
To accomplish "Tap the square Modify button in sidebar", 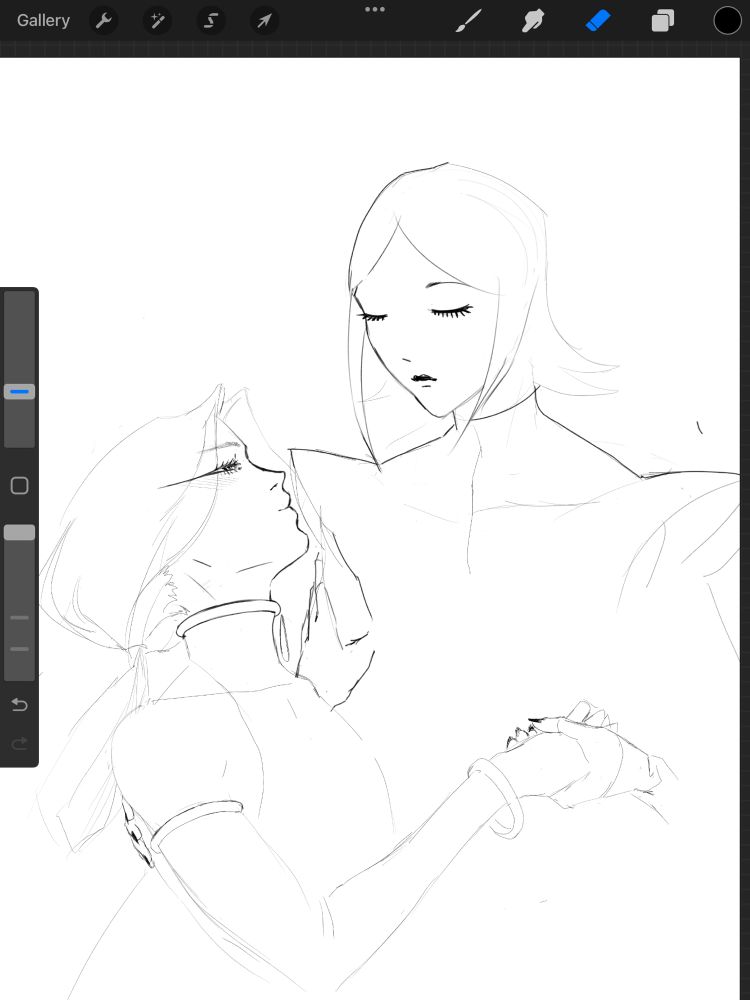I will (19, 486).
